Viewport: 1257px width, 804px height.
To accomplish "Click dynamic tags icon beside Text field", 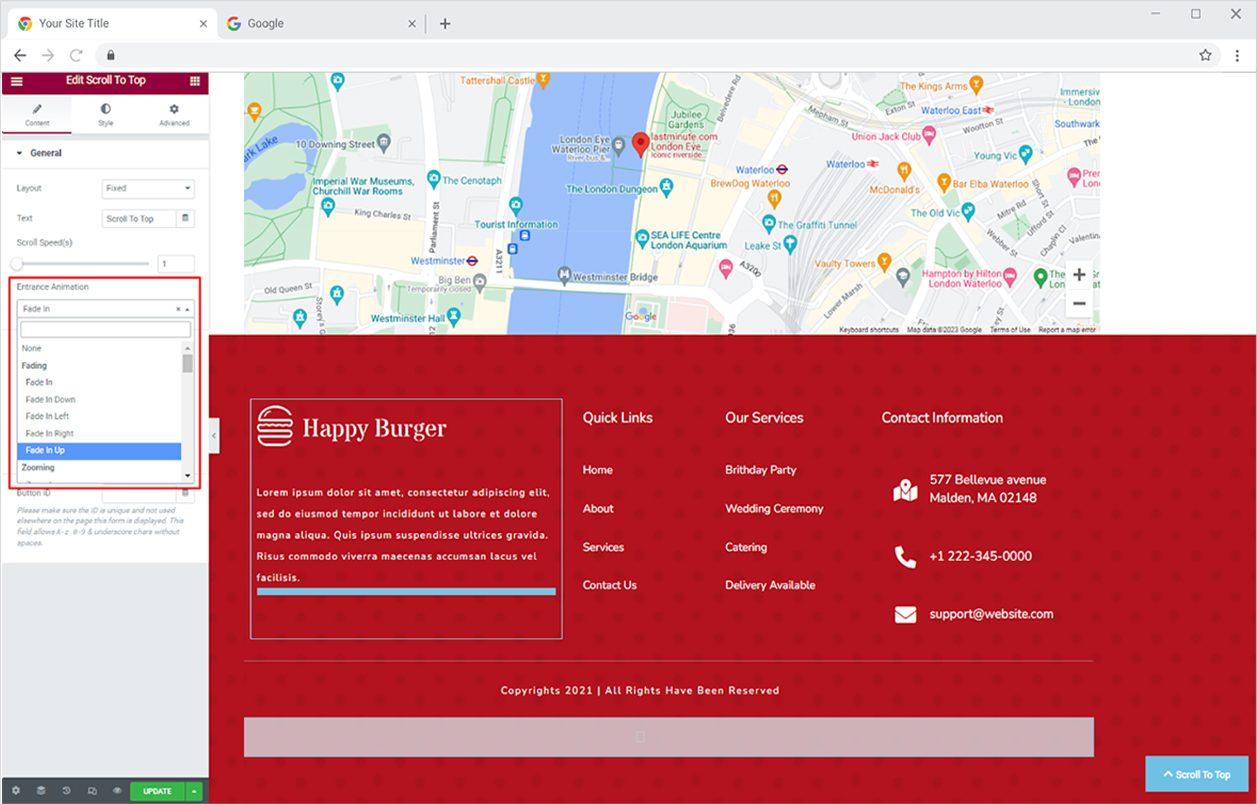I will (185, 218).
